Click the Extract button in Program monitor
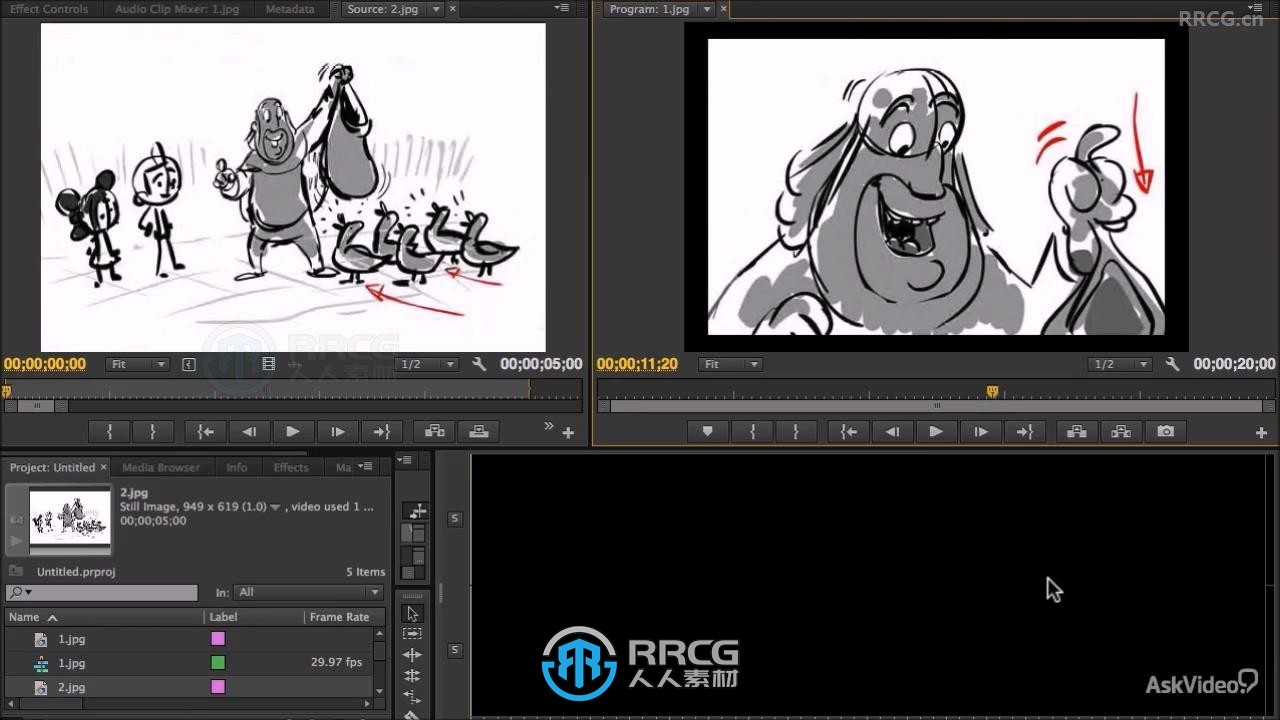 coord(1121,432)
